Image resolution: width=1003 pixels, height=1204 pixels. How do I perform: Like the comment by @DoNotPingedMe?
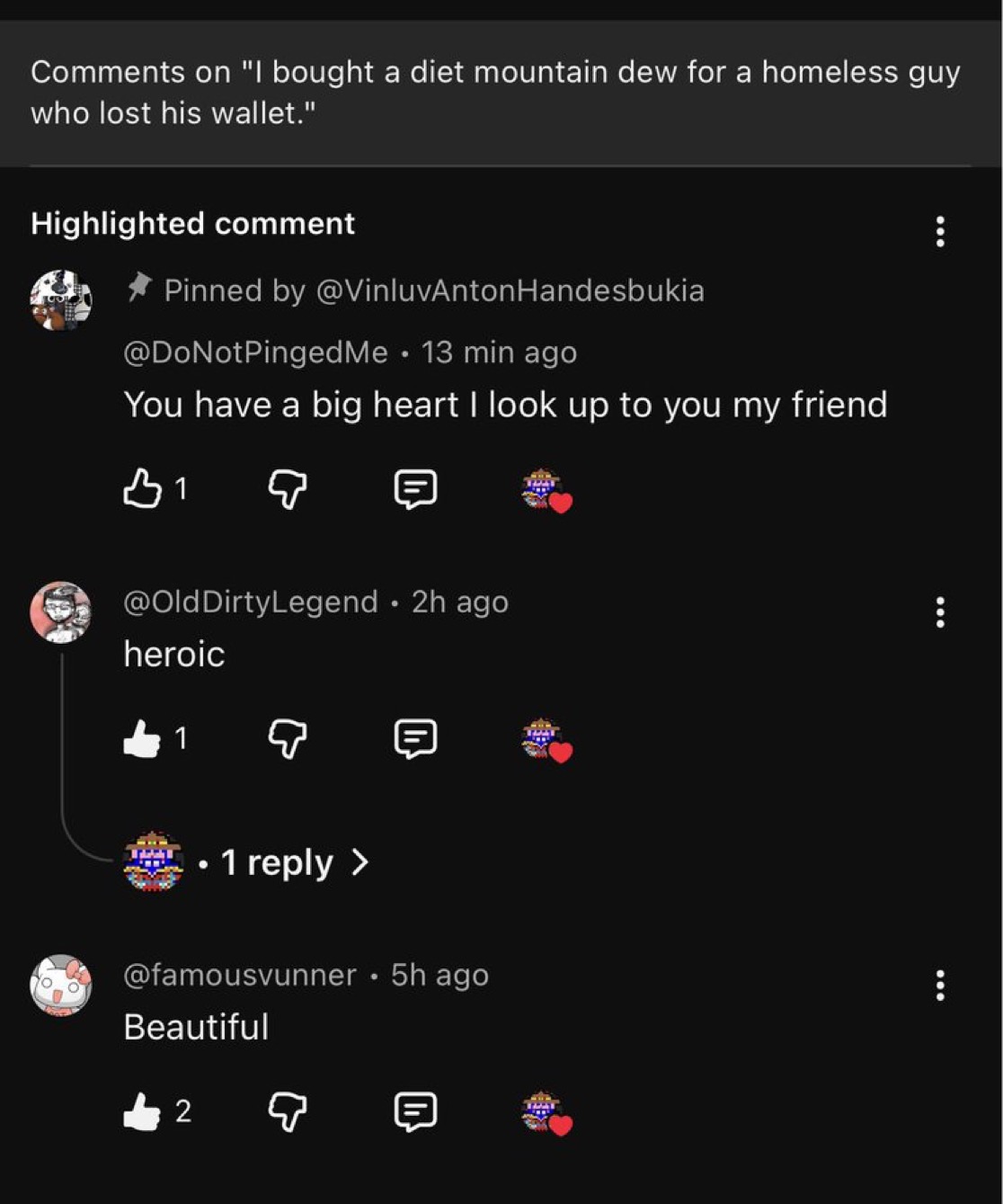pos(143,489)
